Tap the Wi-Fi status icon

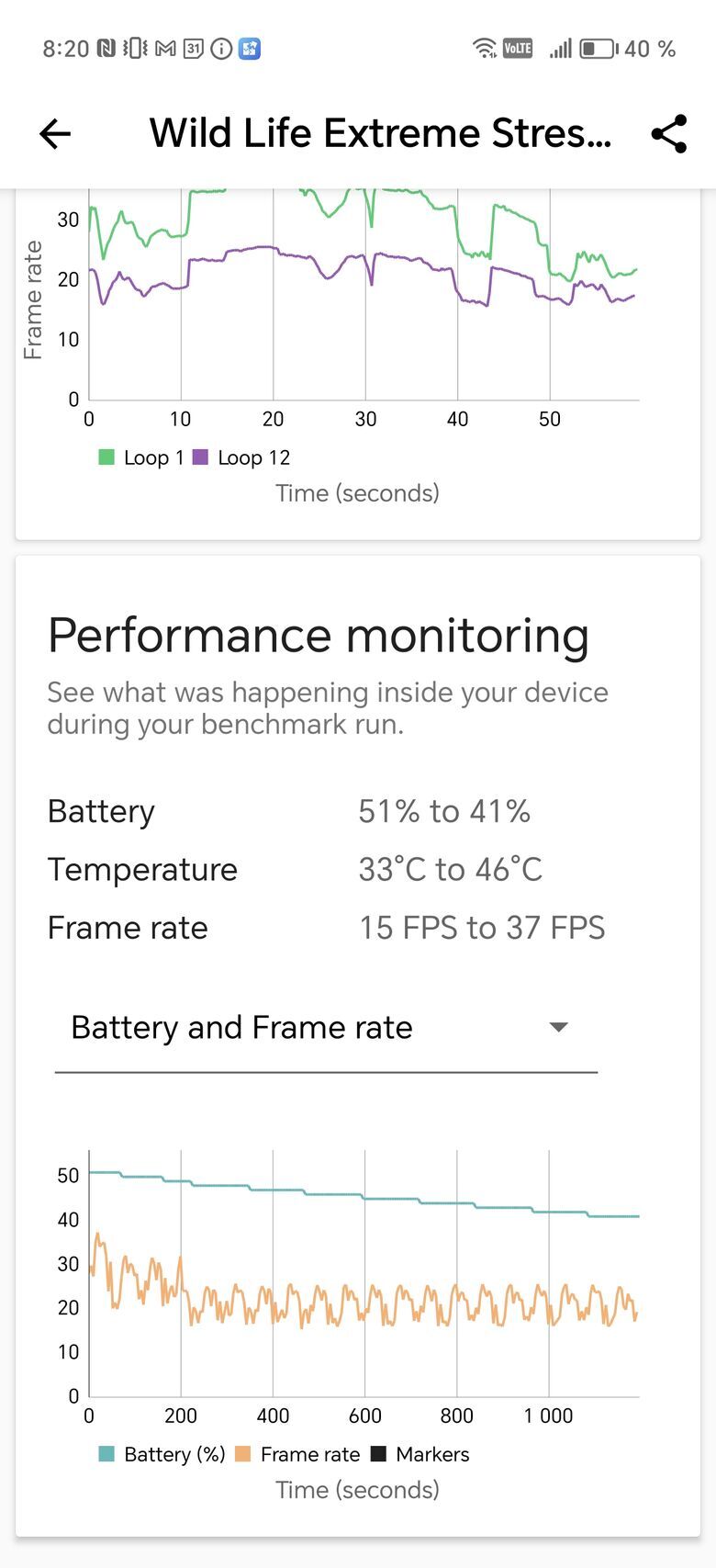[484, 49]
